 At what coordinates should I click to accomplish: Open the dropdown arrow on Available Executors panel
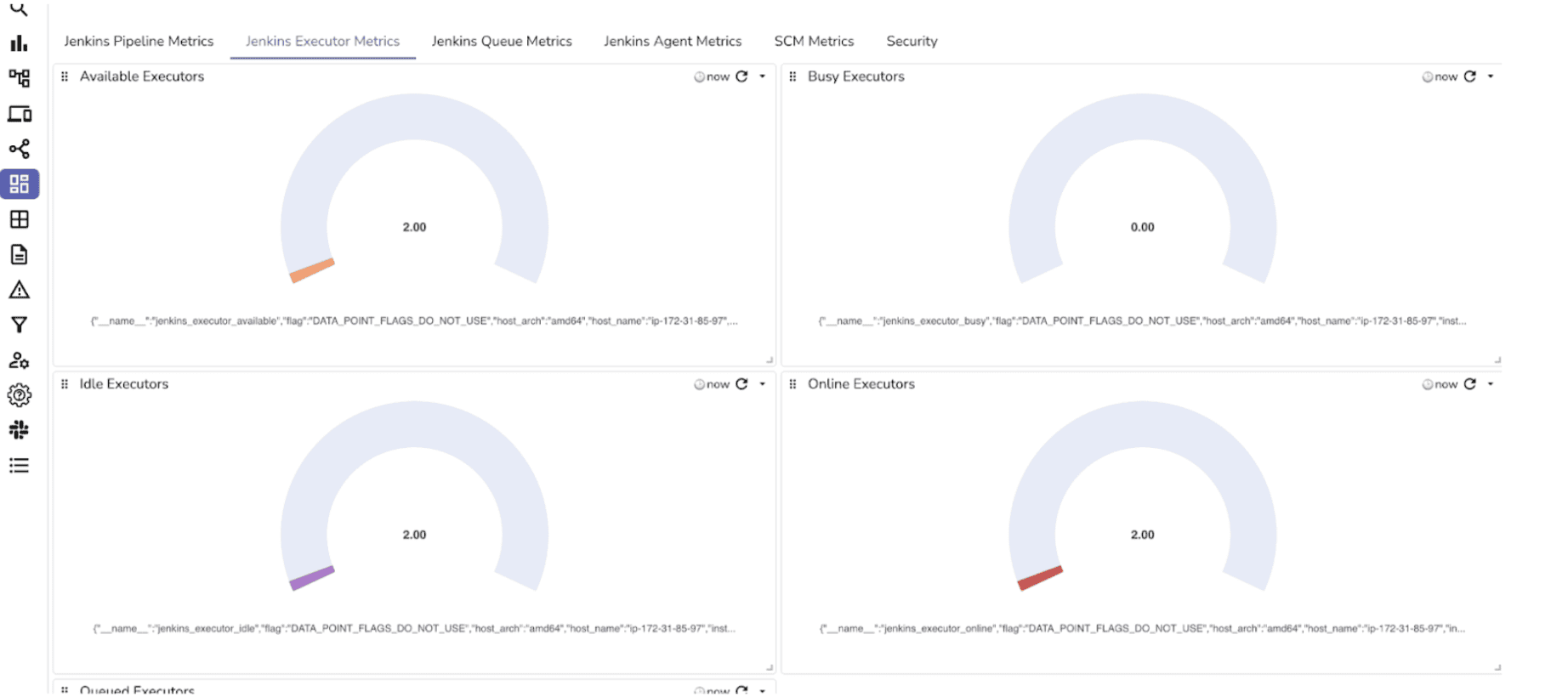click(761, 76)
